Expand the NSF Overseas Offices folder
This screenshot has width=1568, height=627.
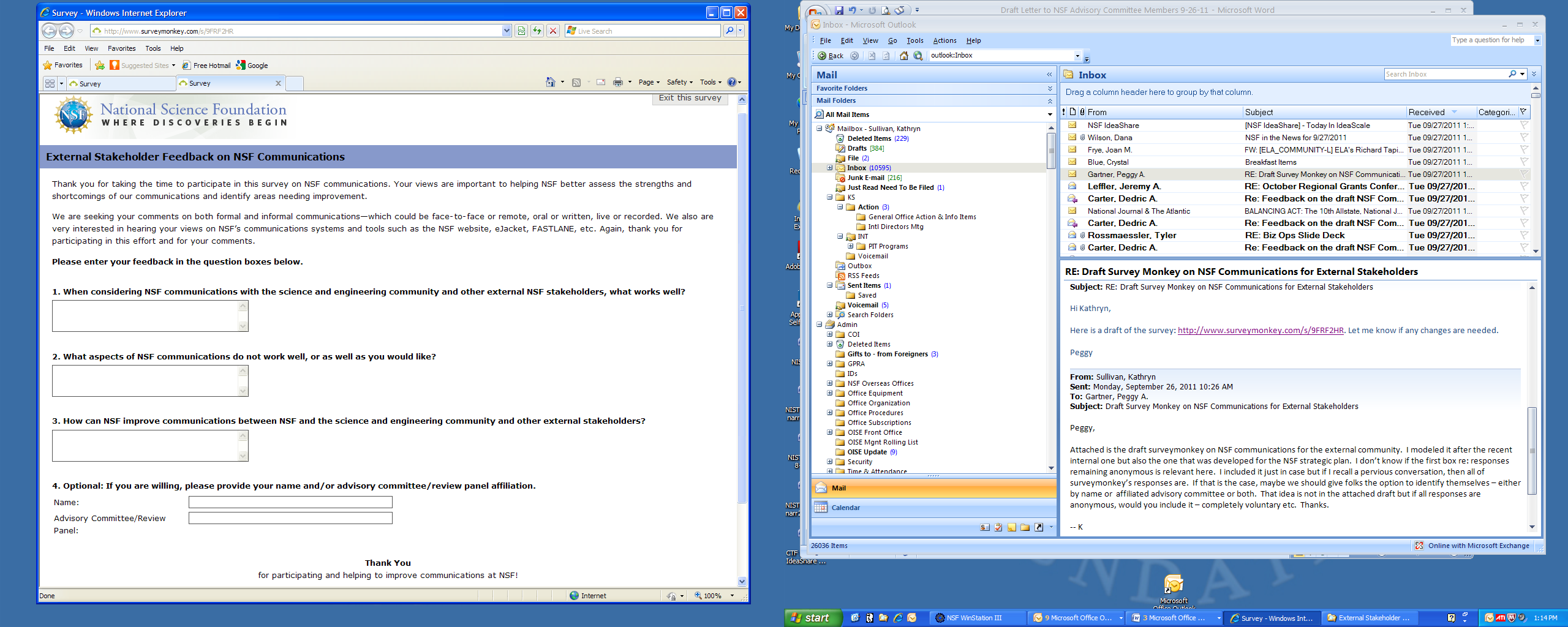point(830,383)
